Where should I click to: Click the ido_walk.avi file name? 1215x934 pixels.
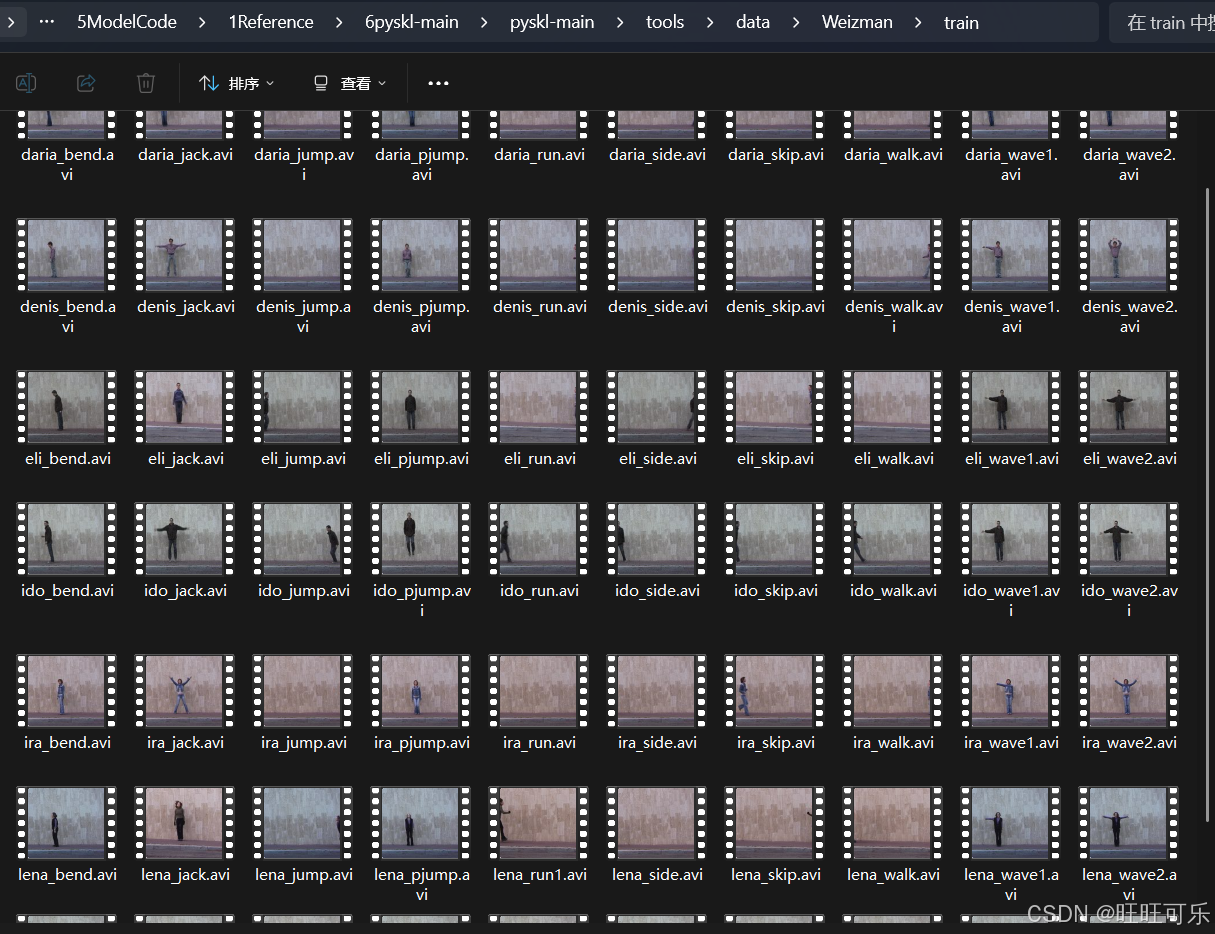pyautogui.click(x=893, y=591)
